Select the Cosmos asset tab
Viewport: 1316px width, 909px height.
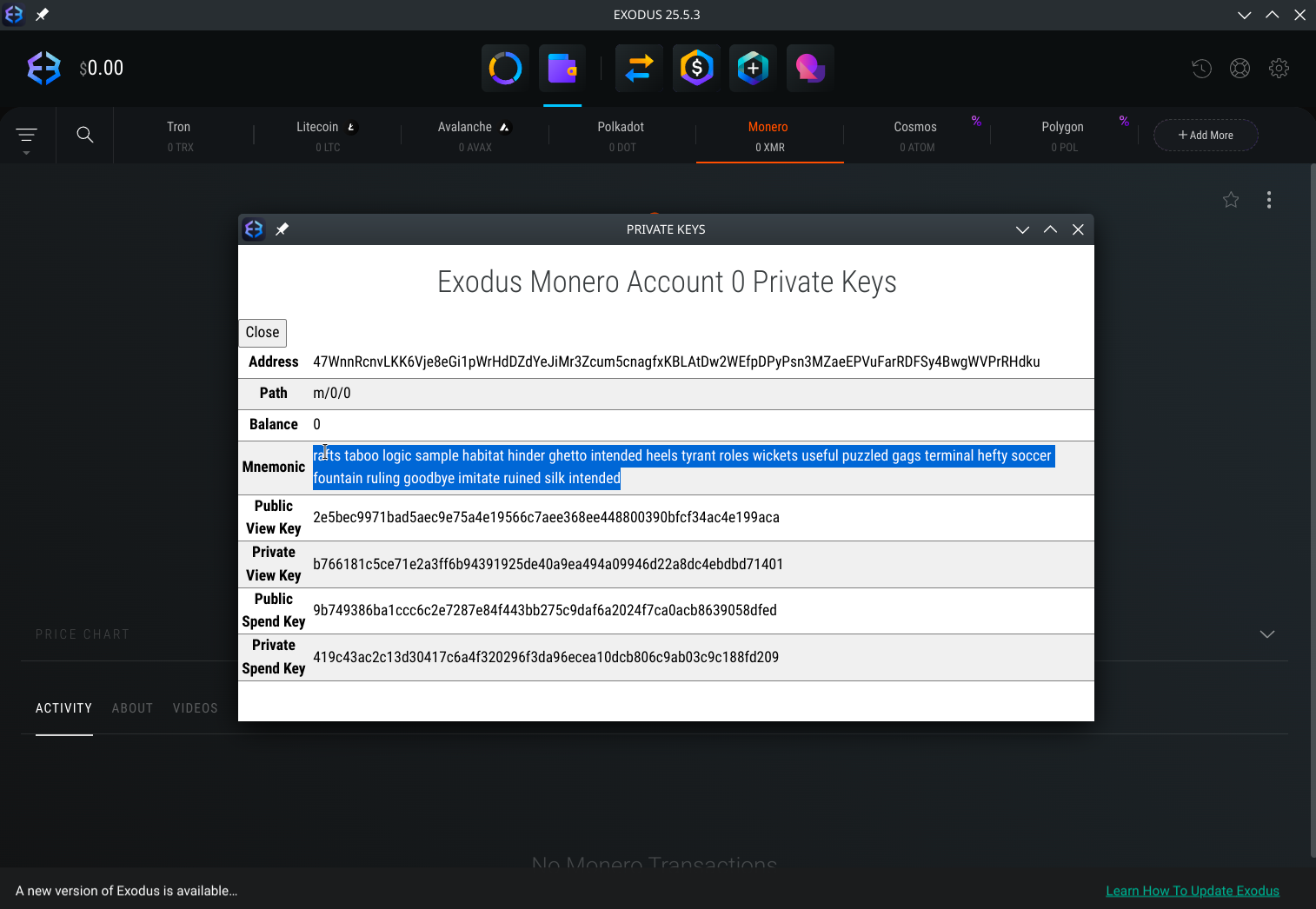tap(916, 136)
